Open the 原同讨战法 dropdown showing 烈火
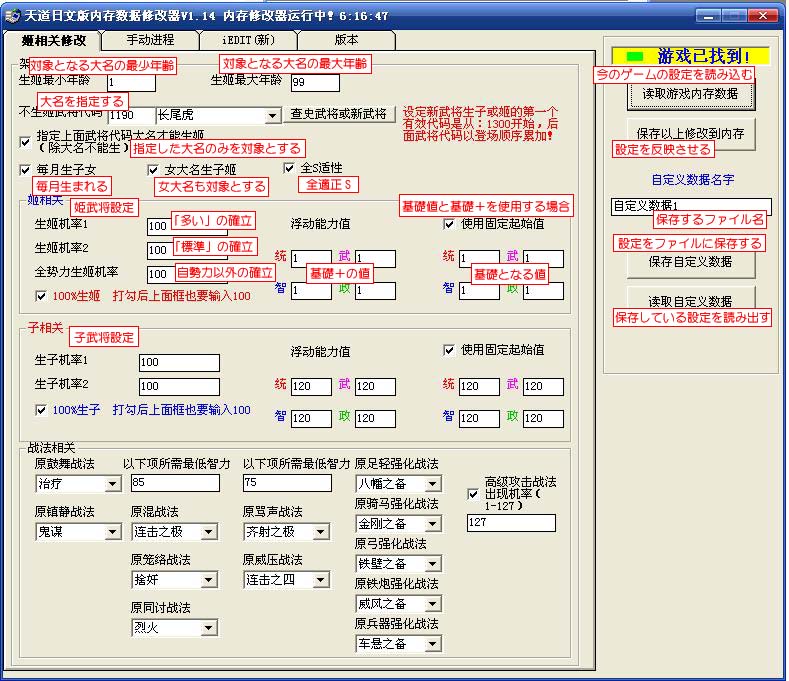Viewport: 789px width, 681px height. (208, 628)
